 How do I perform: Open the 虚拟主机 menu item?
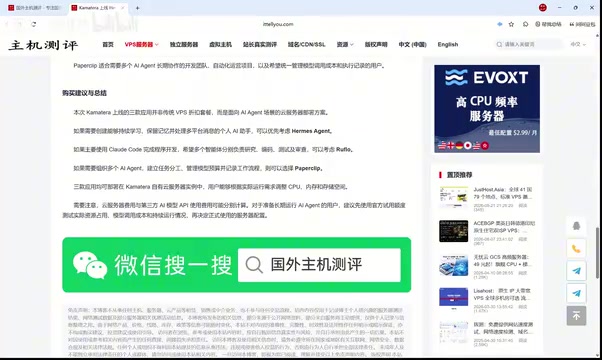220,45
